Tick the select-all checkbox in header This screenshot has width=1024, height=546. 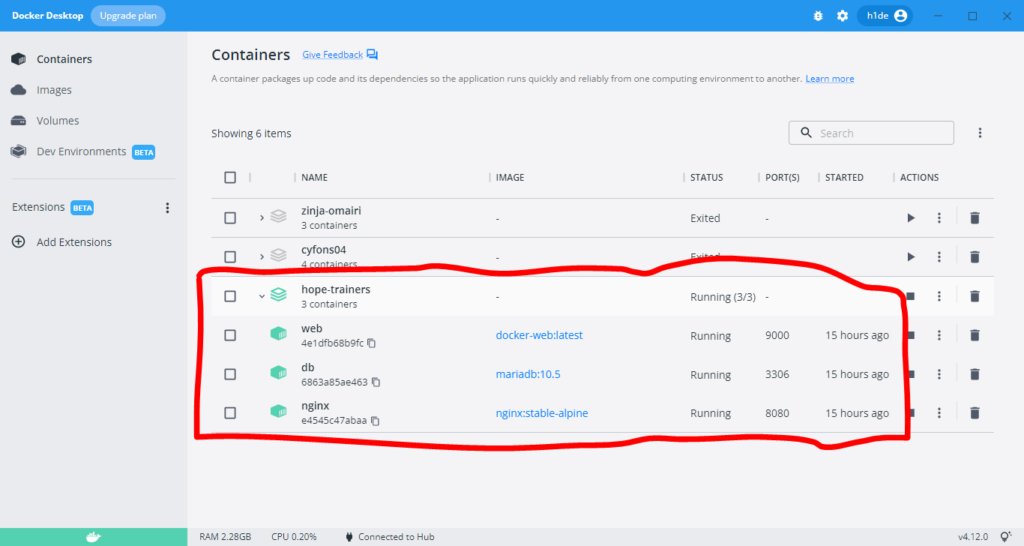230,178
